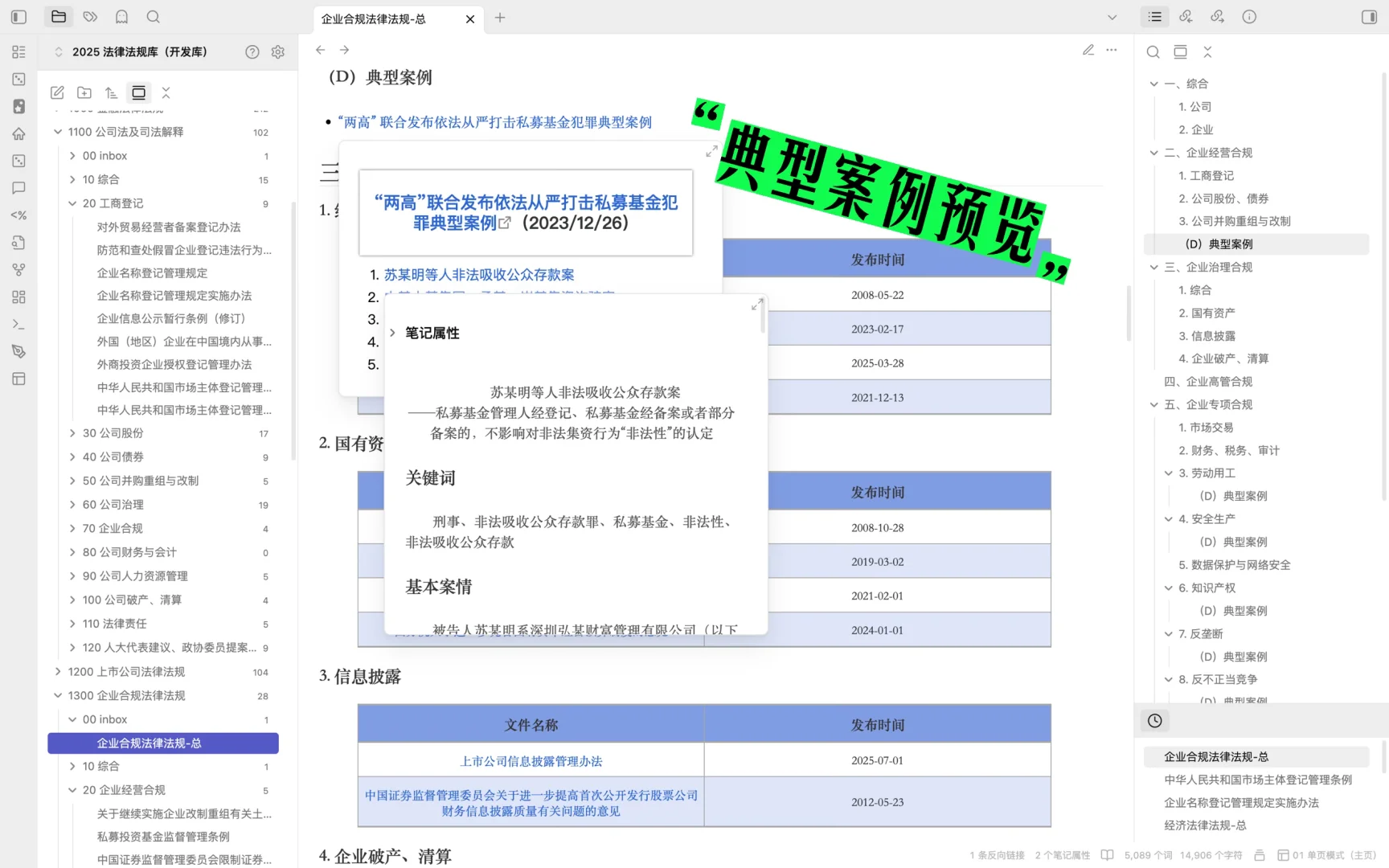The width and height of the screenshot is (1389, 868).
Task: Open the ellipsis options menu above editor
Action: coord(1112,50)
